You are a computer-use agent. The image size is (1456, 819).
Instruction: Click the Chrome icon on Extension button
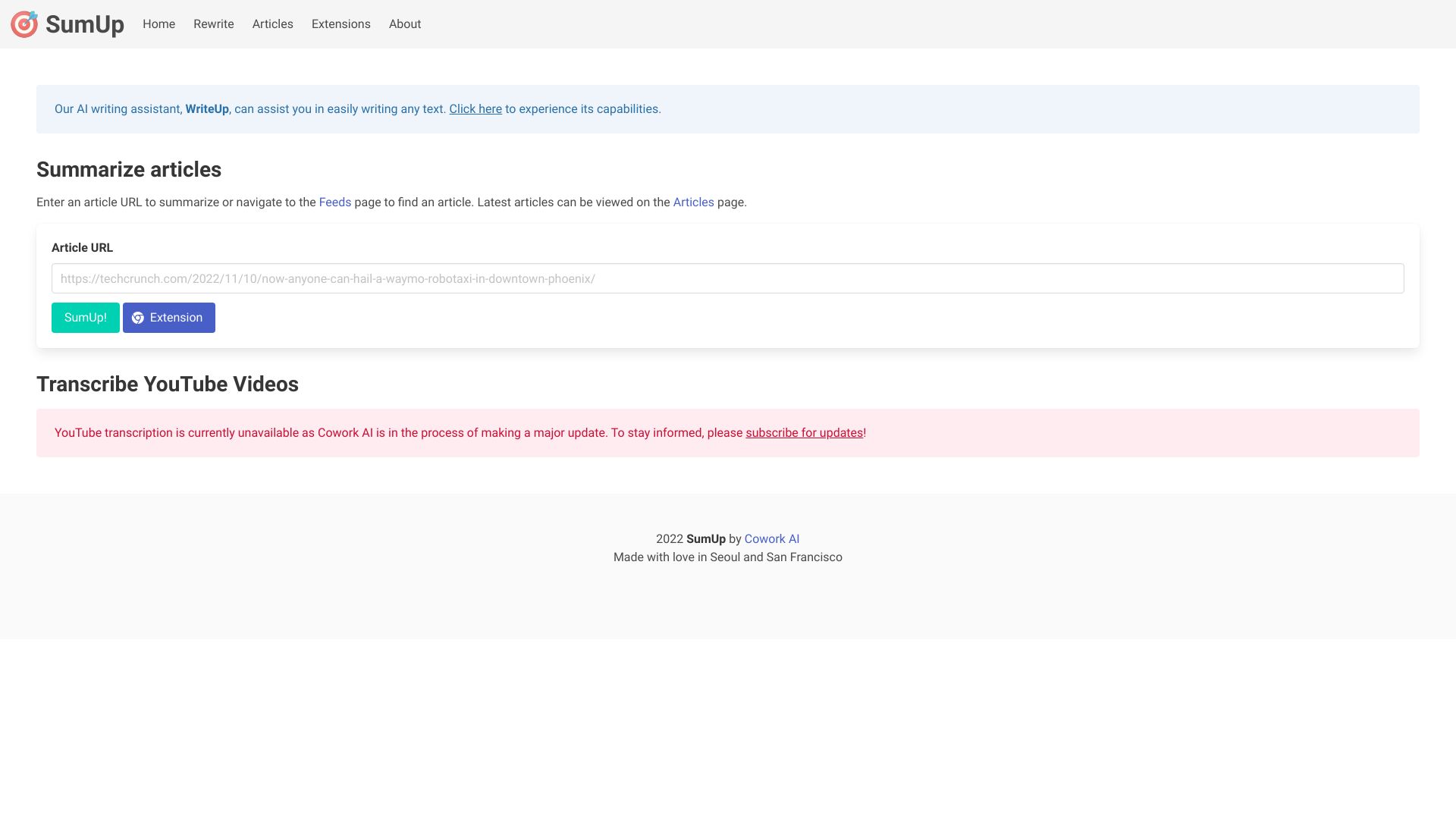click(x=138, y=318)
